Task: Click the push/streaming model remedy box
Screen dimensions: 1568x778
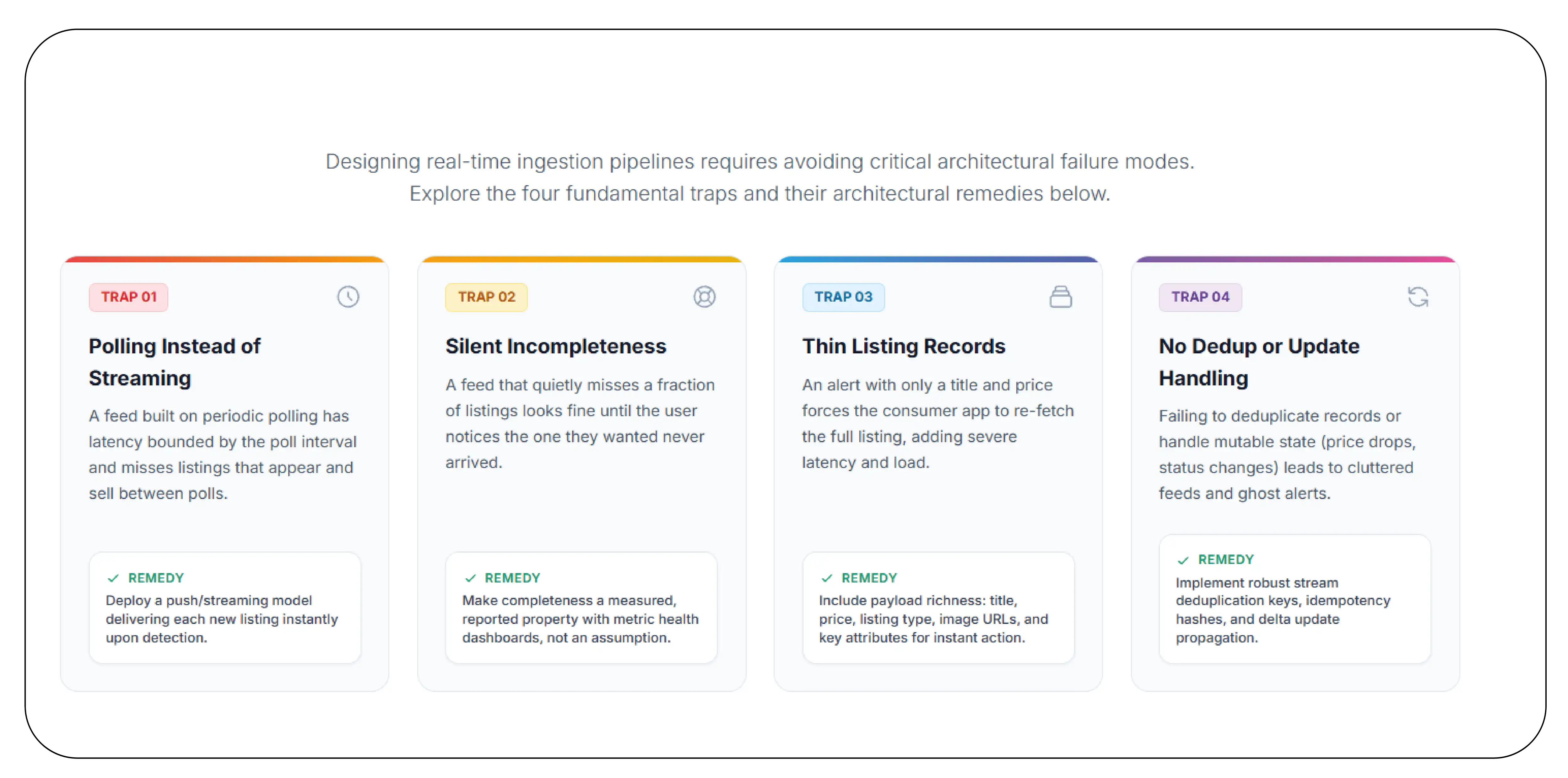Action: [224, 608]
